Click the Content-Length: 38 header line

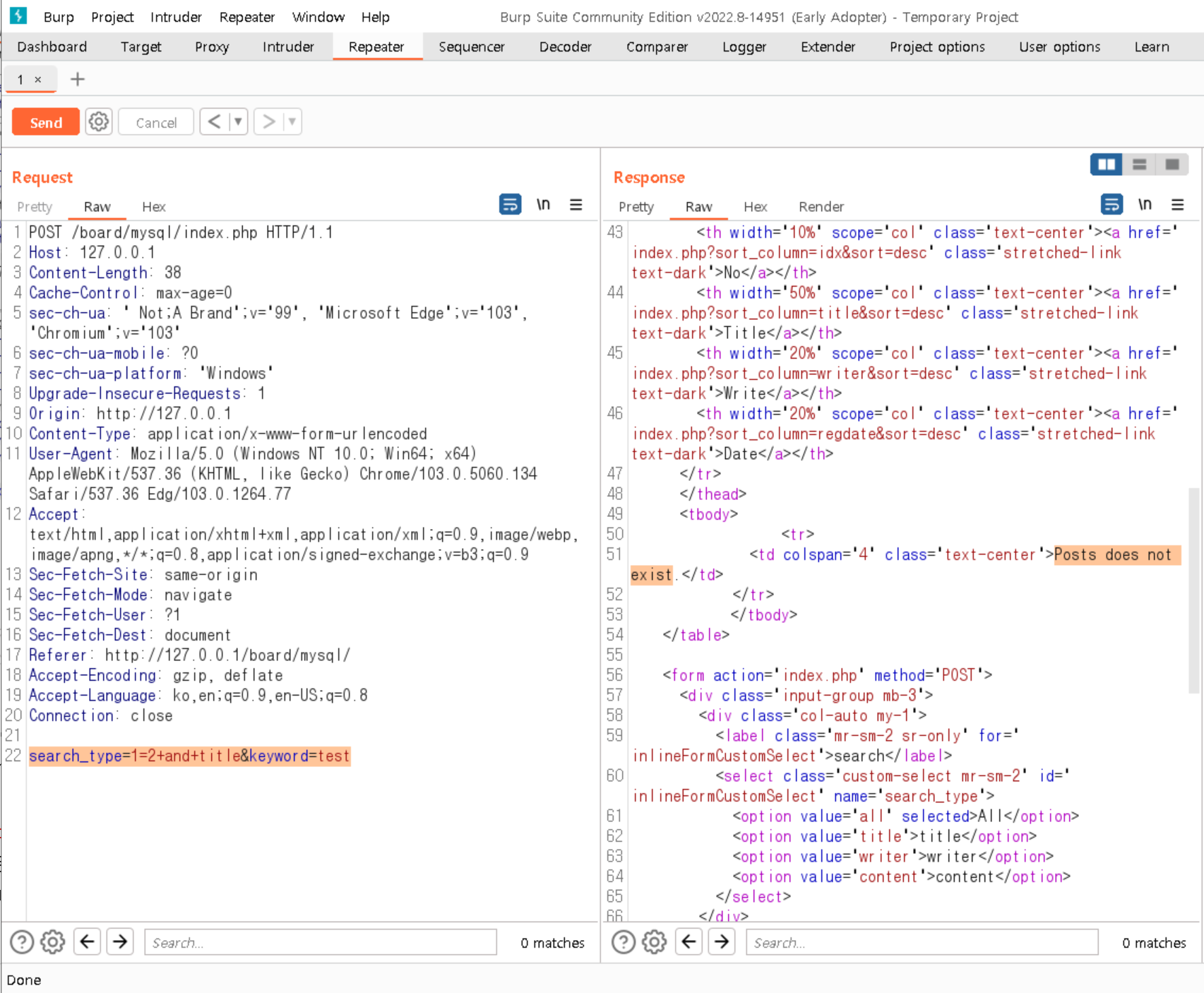105,272
